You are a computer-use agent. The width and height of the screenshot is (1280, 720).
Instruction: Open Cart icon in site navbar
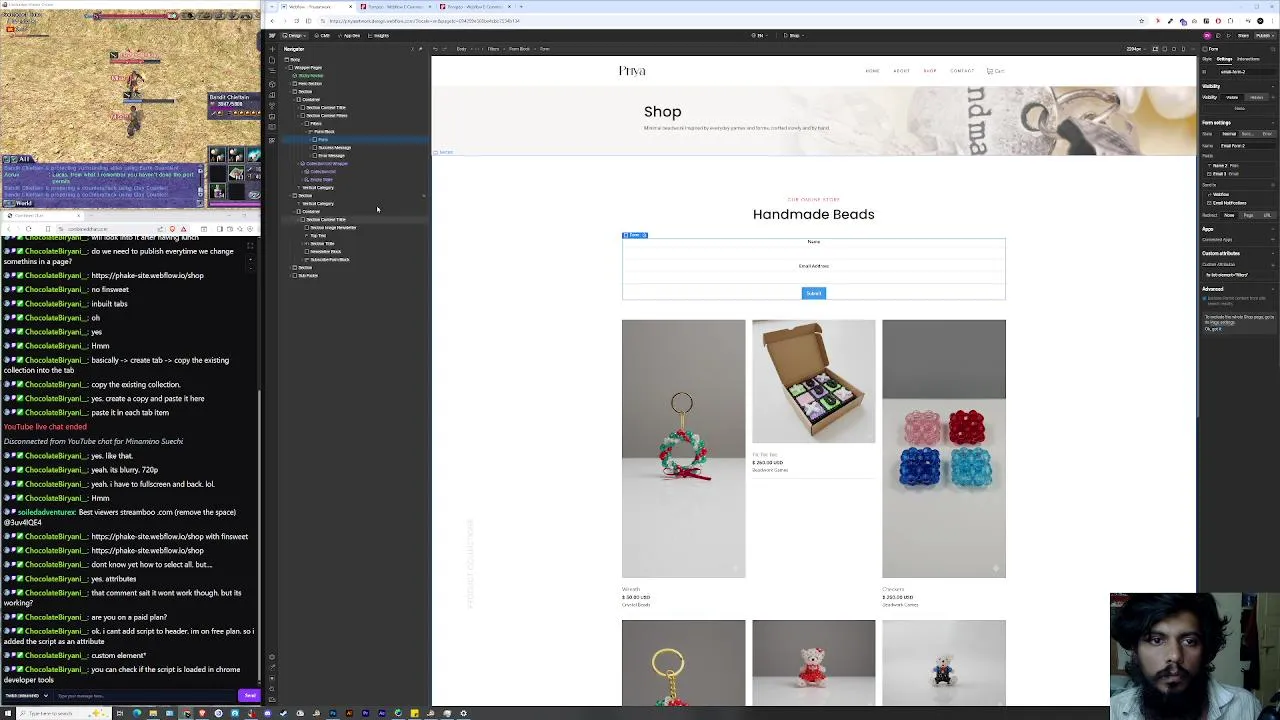click(995, 71)
